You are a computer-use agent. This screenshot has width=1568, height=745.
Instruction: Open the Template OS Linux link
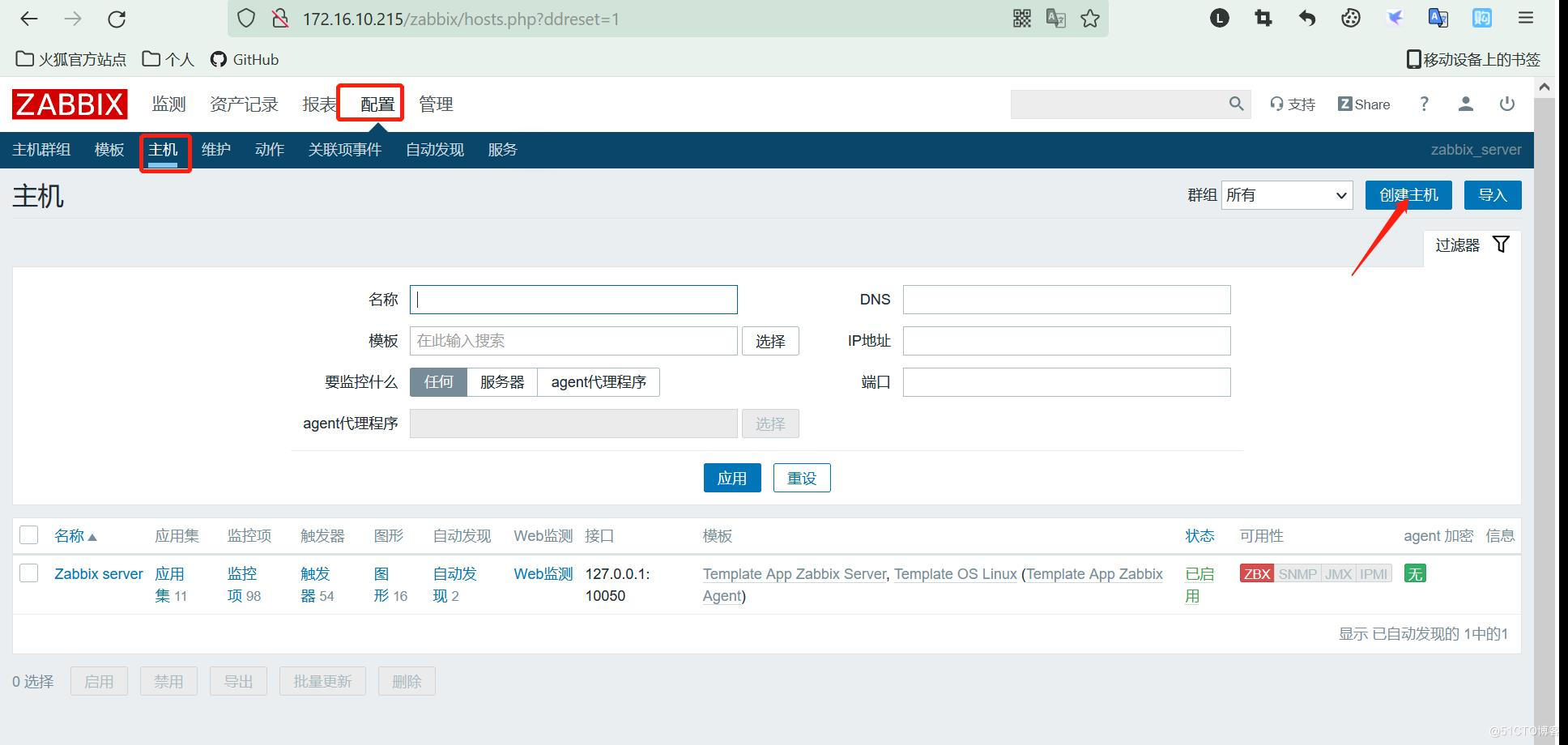(956, 573)
